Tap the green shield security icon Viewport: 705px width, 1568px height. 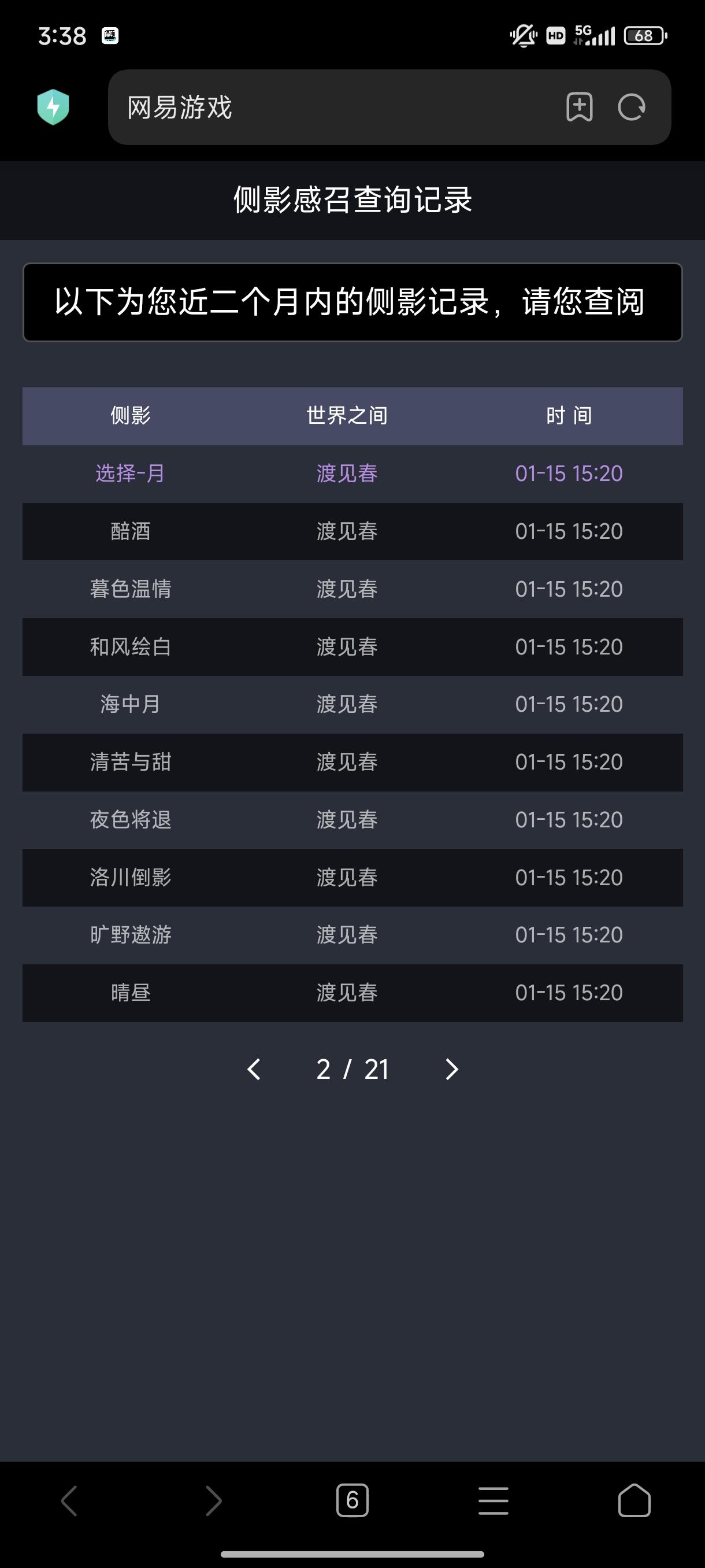click(53, 107)
